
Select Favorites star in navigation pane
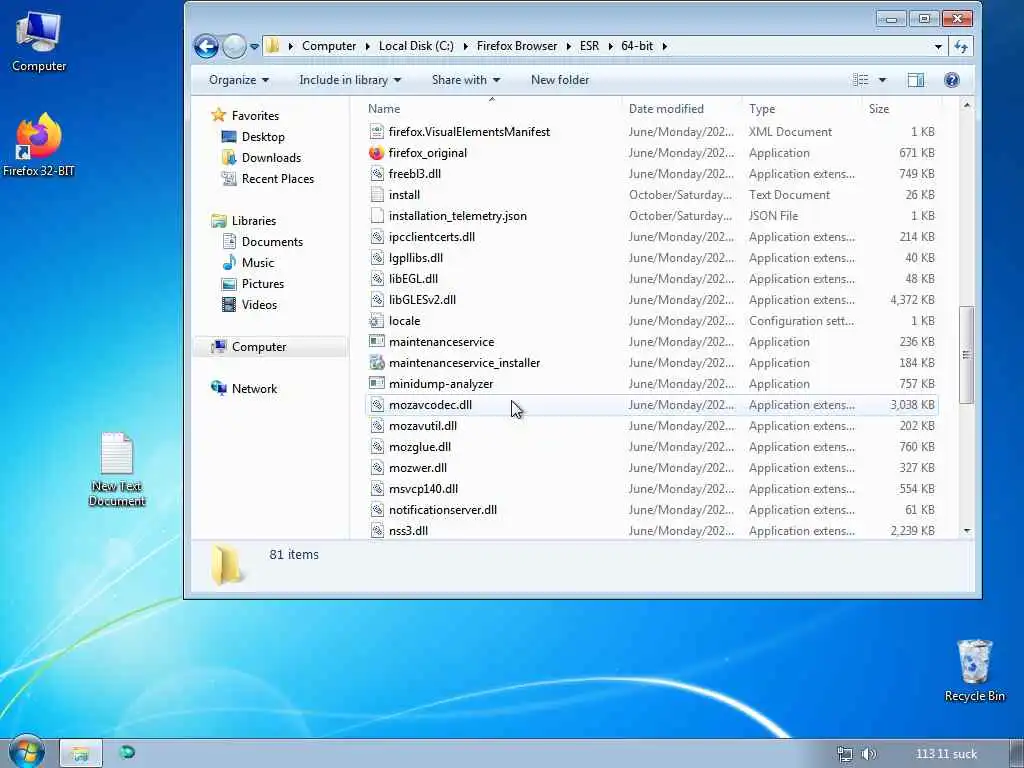coord(219,116)
